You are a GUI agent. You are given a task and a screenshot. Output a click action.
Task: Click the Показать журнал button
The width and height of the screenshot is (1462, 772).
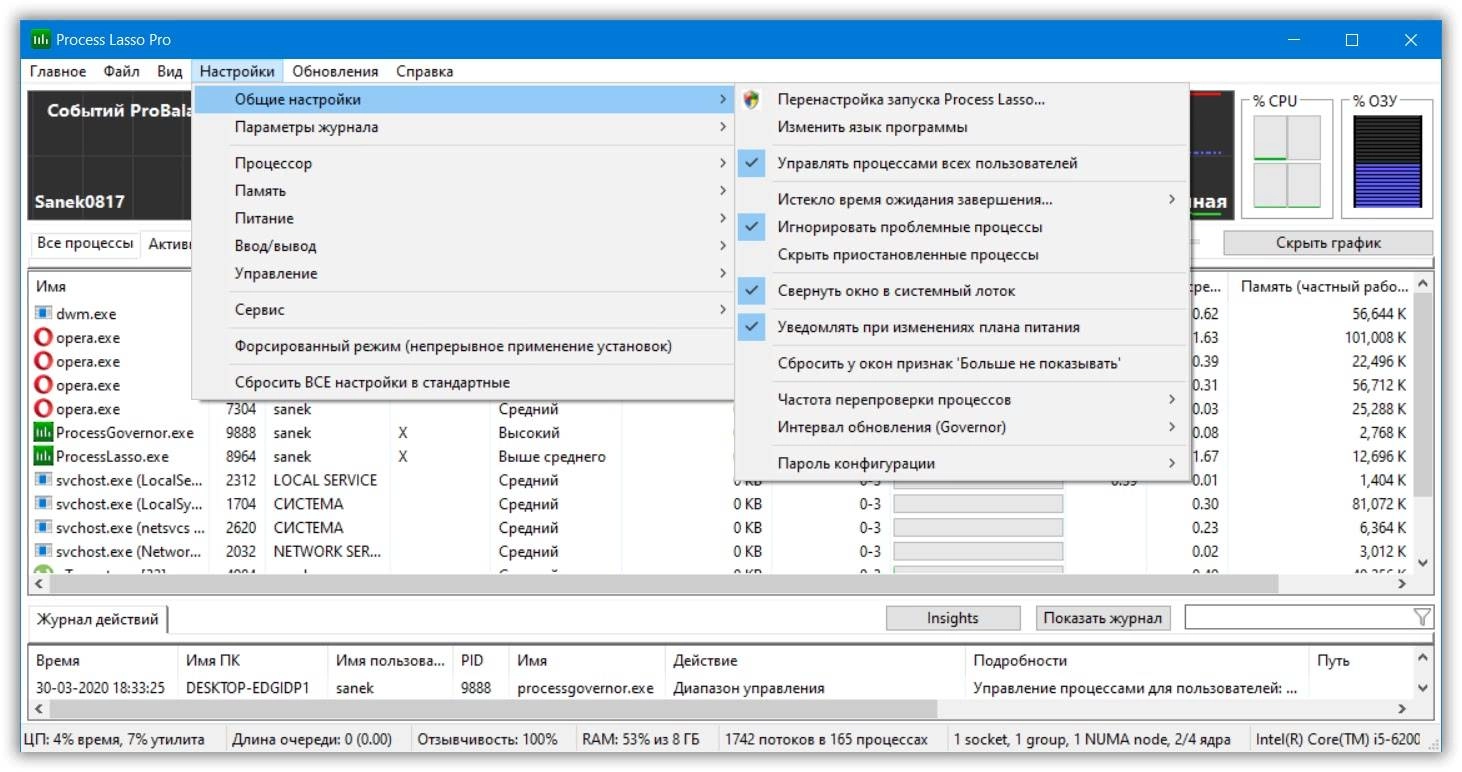1103,618
